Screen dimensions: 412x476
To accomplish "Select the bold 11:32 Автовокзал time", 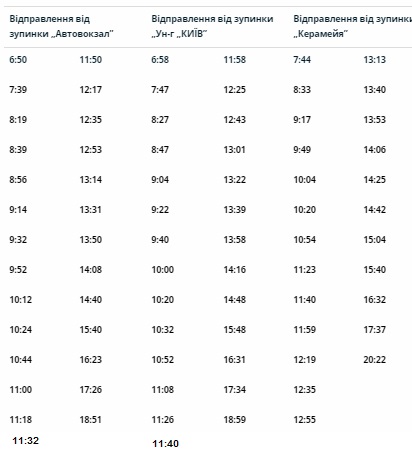I will (26, 441).
